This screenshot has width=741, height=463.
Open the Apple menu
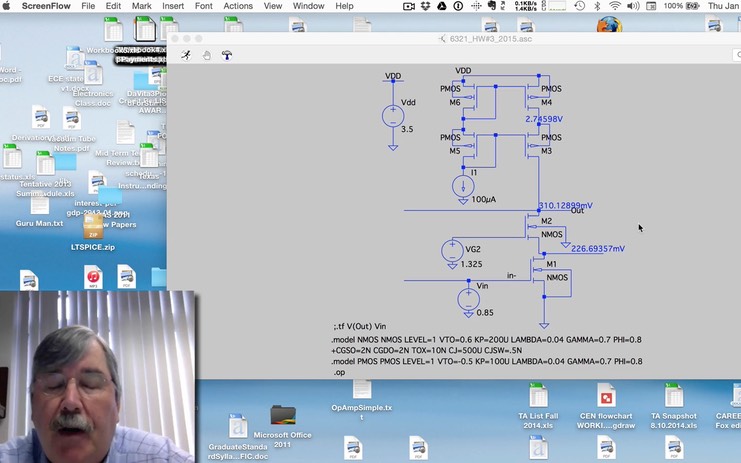click(x=11, y=6)
